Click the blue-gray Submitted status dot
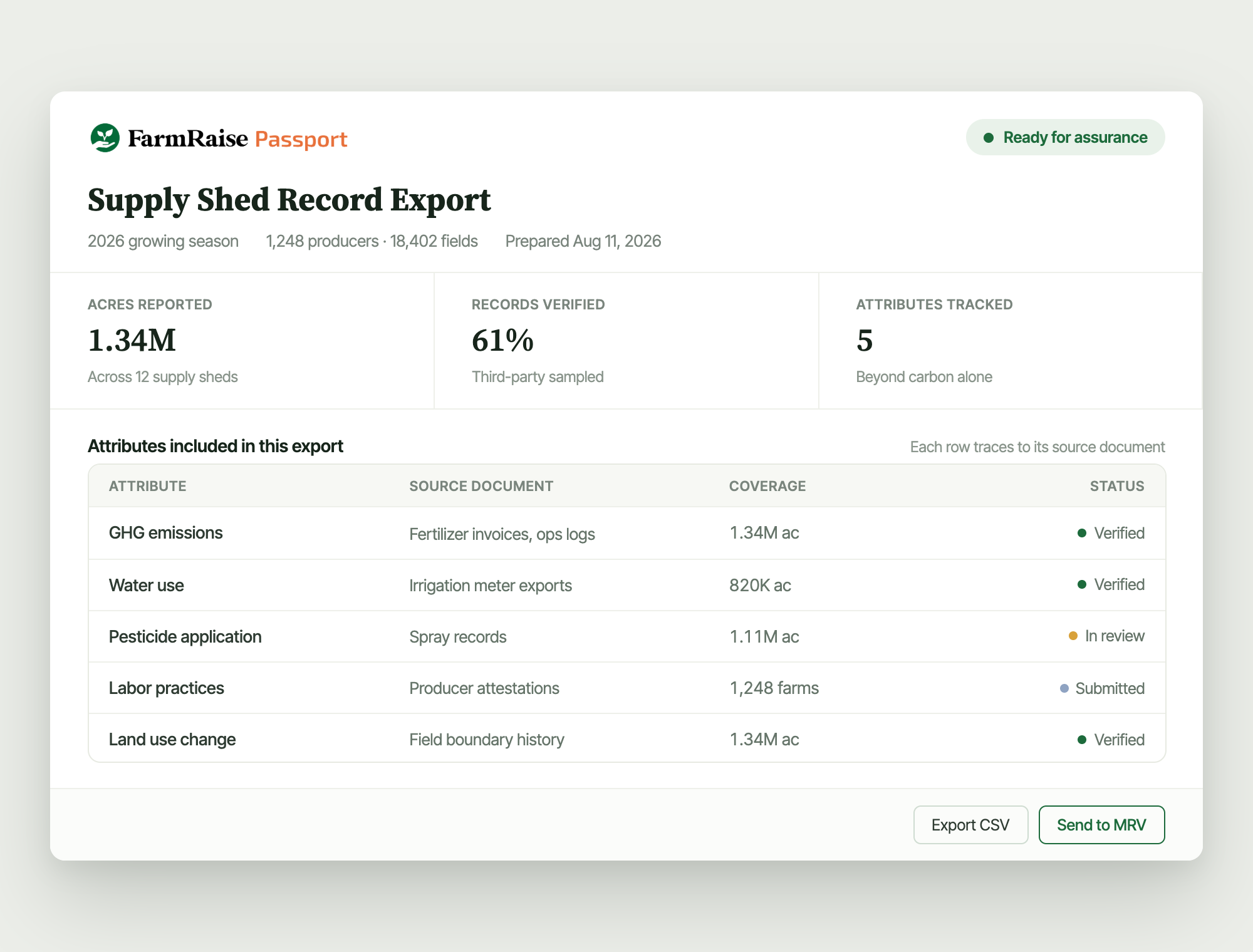1253x952 pixels. tap(1064, 688)
